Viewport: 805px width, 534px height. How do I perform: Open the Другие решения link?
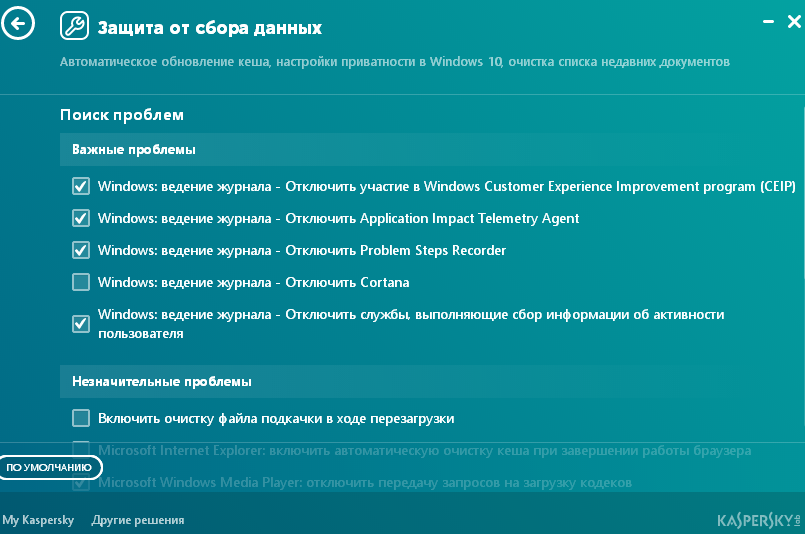pyautogui.click(x=138, y=520)
